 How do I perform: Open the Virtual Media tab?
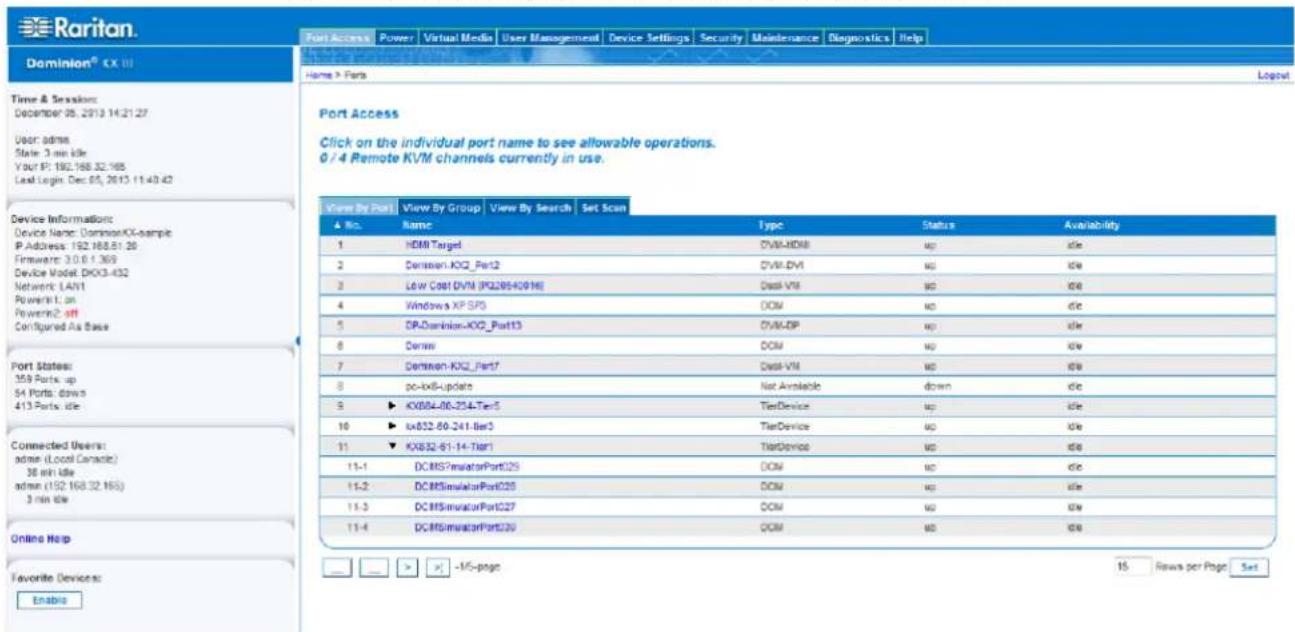click(459, 37)
